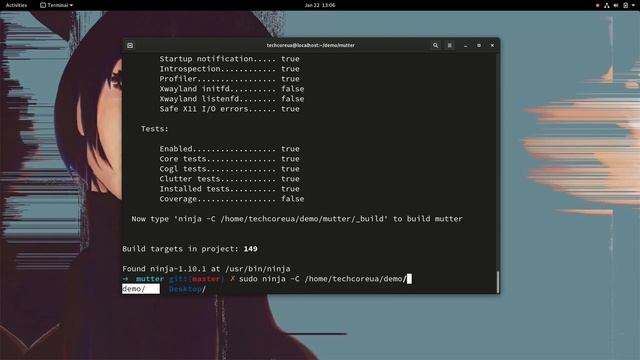Click the 'Cogl tests' line

(x=229, y=169)
